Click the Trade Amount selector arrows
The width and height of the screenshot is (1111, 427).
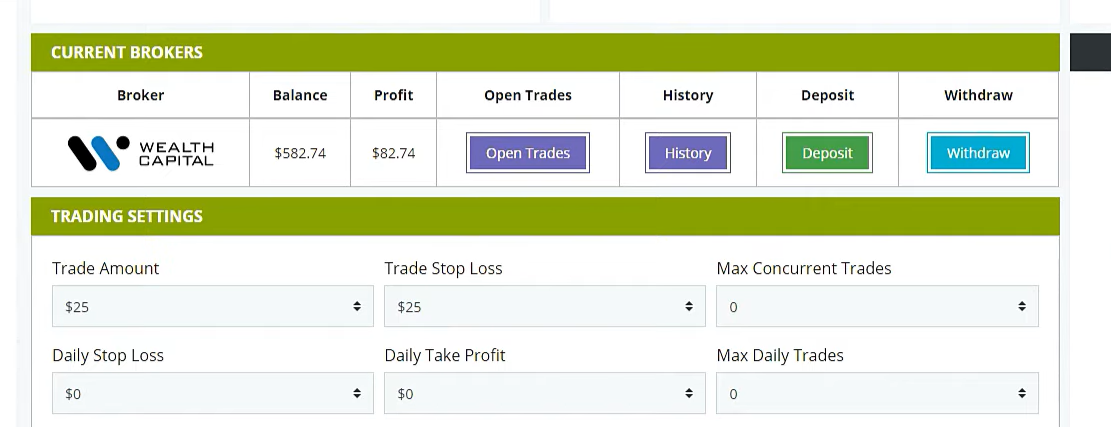coord(357,307)
